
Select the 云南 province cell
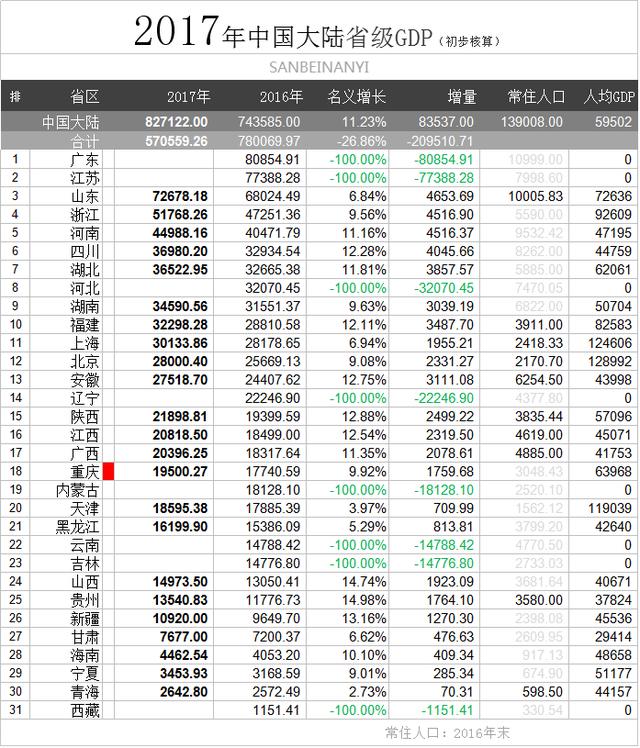[x=84, y=545]
